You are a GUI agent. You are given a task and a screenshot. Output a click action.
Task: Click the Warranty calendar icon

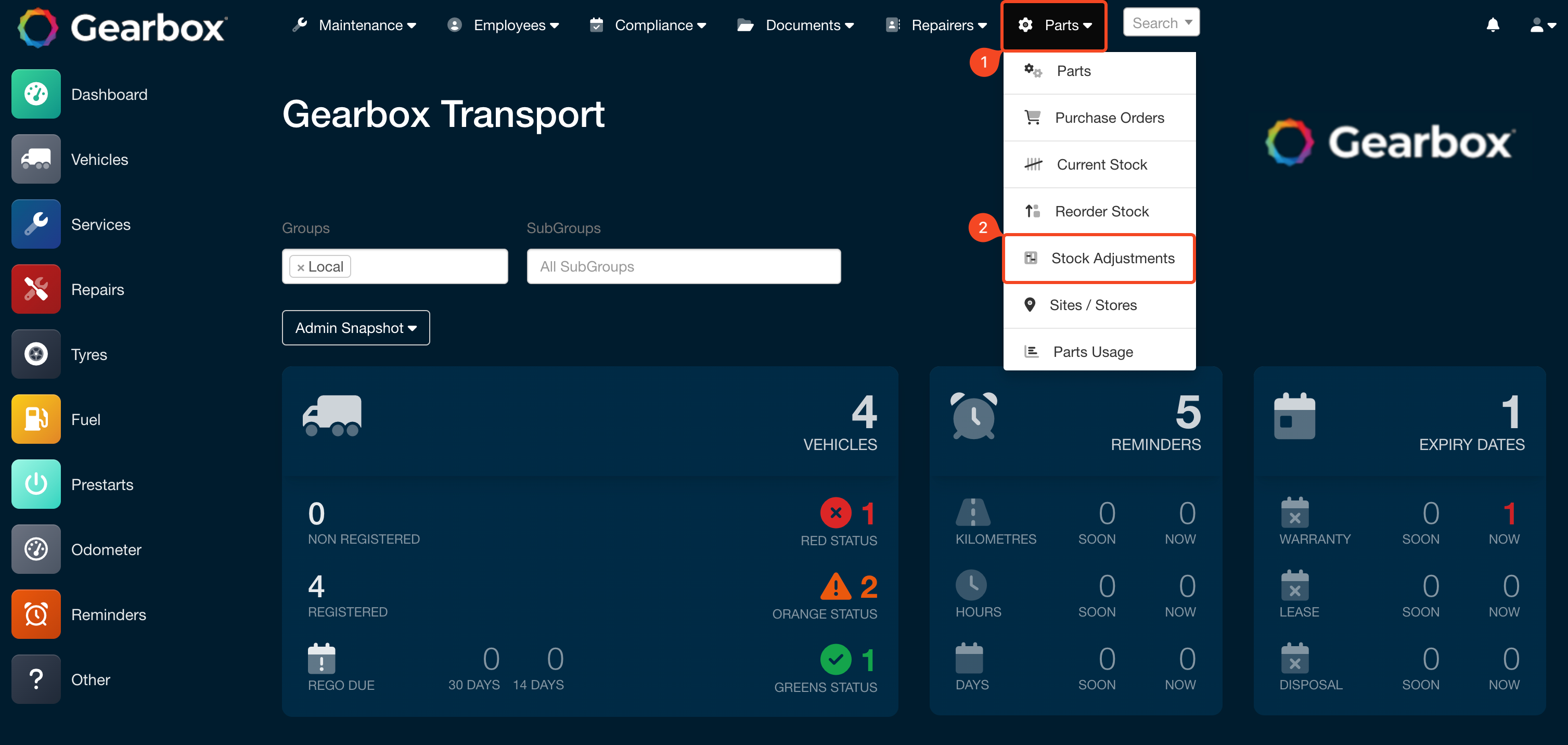tap(1295, 512)
